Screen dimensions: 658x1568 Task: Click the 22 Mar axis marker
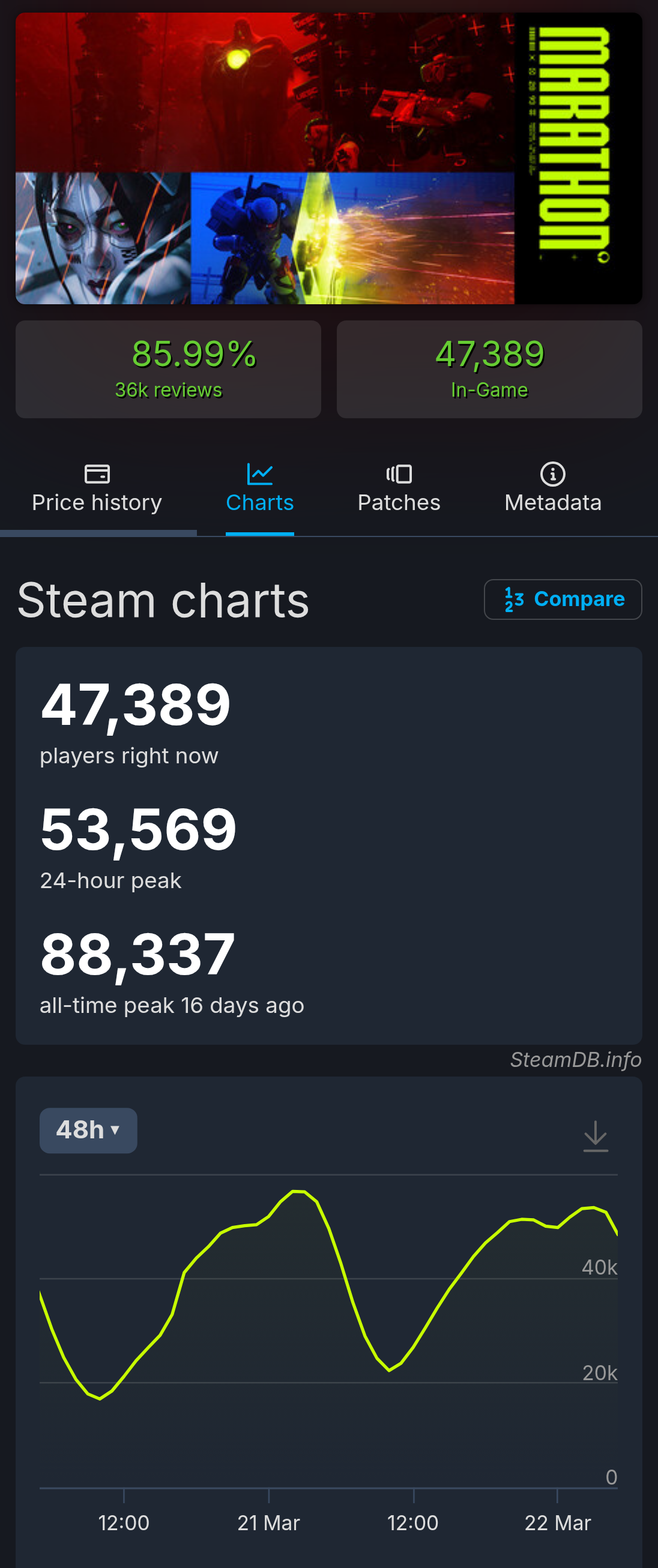pos(558,1523)
